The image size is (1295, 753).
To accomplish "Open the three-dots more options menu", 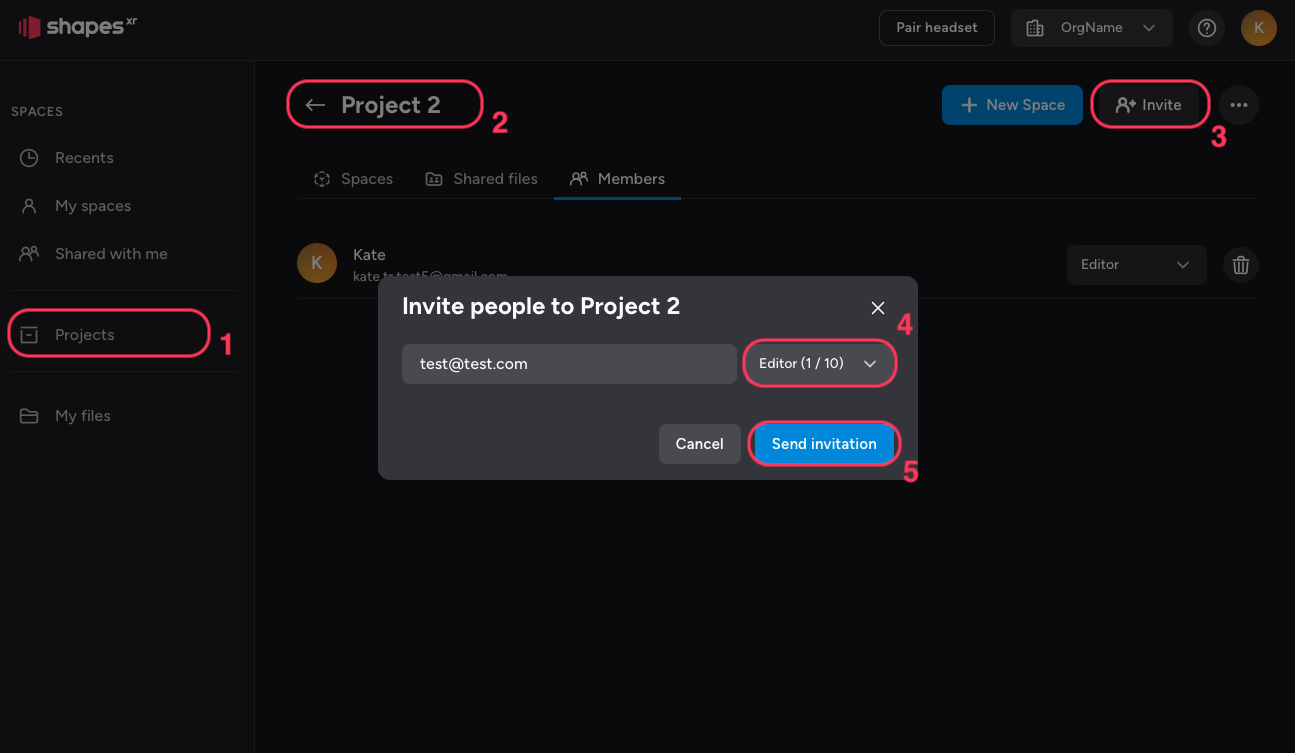I will click(1239, 105).
